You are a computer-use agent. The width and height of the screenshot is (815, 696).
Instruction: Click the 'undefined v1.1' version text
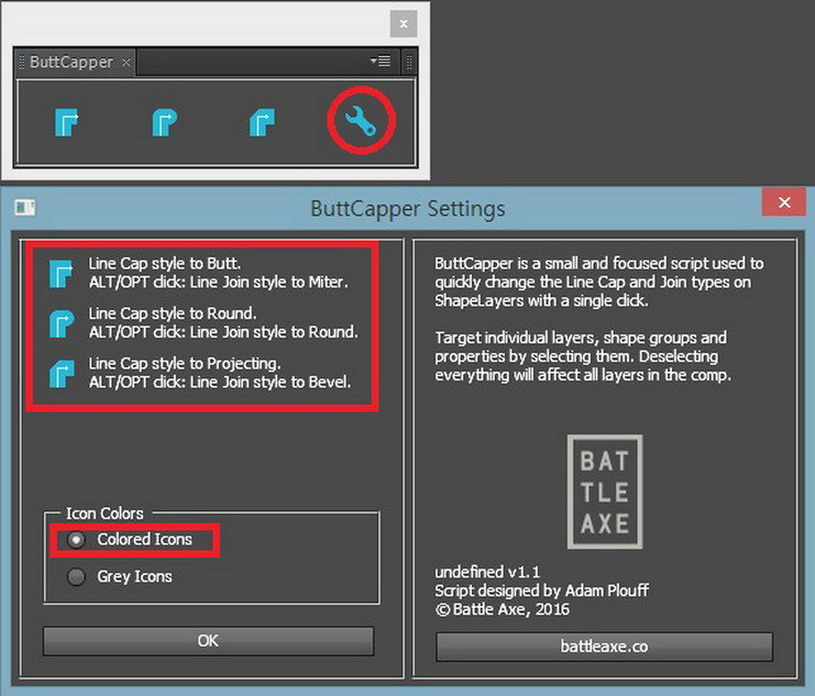(488, 572)
